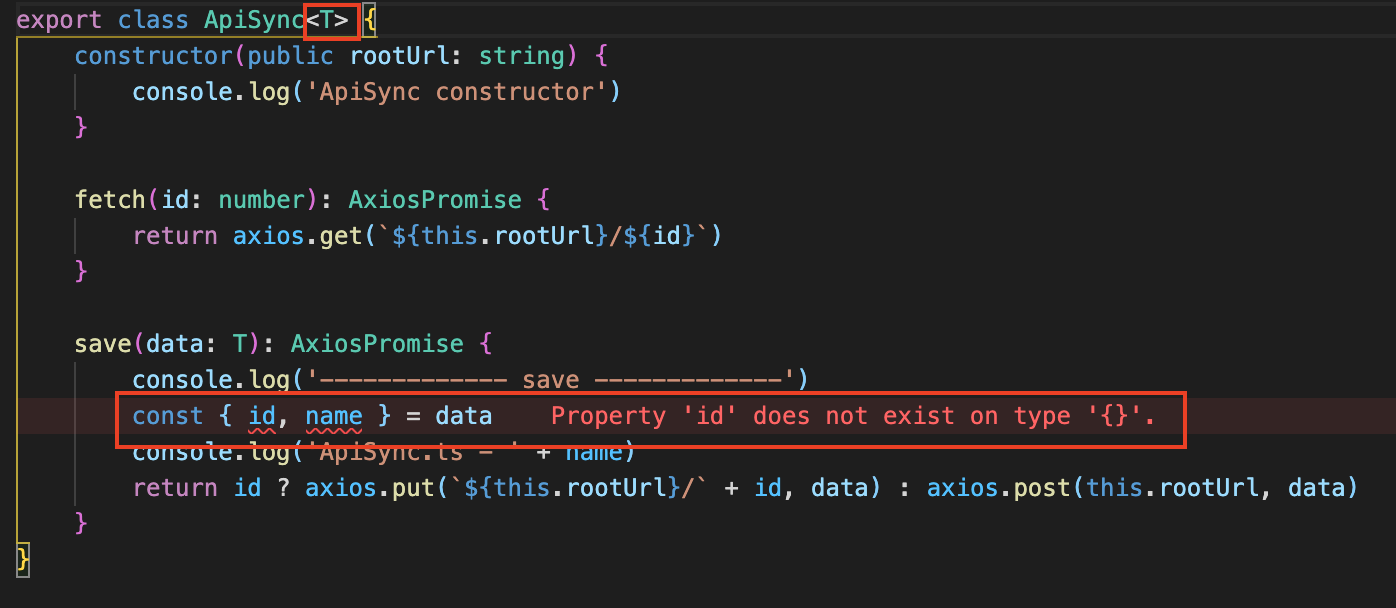This screenshot has height=608, width=1396.
Task: Place cursor on ApiSync class name
Action: pos(255,20)
